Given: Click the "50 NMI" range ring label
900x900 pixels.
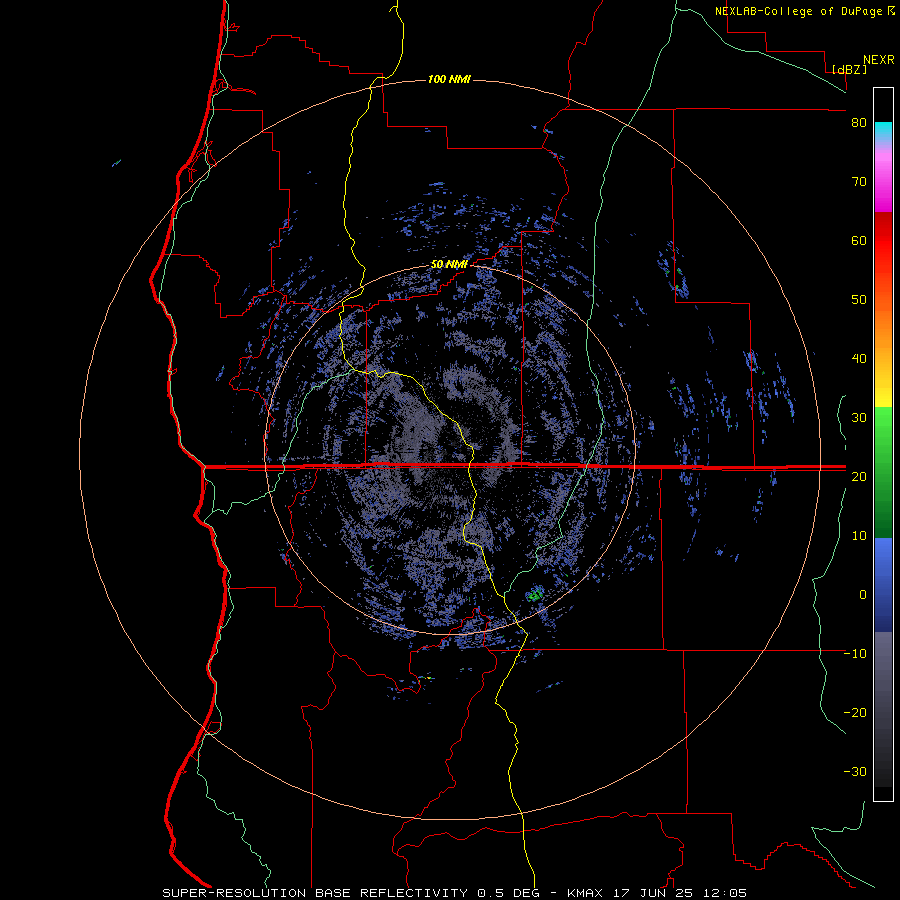Looking at the screenshot, I should (x=449, y=265).
